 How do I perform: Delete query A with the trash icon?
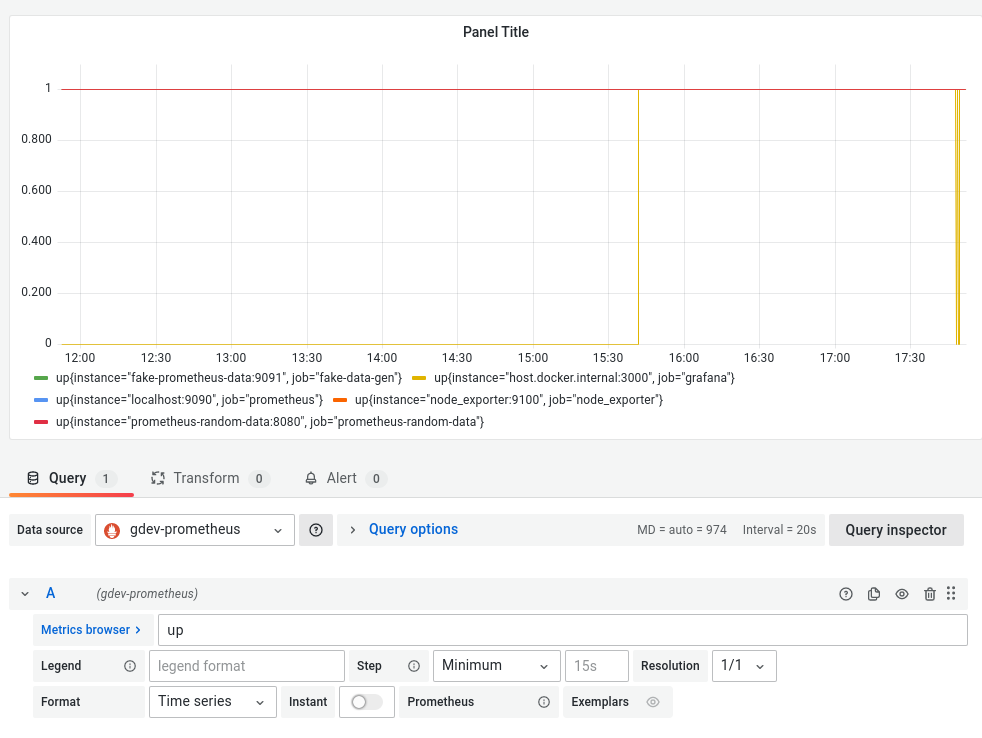(x=929, y=593)
